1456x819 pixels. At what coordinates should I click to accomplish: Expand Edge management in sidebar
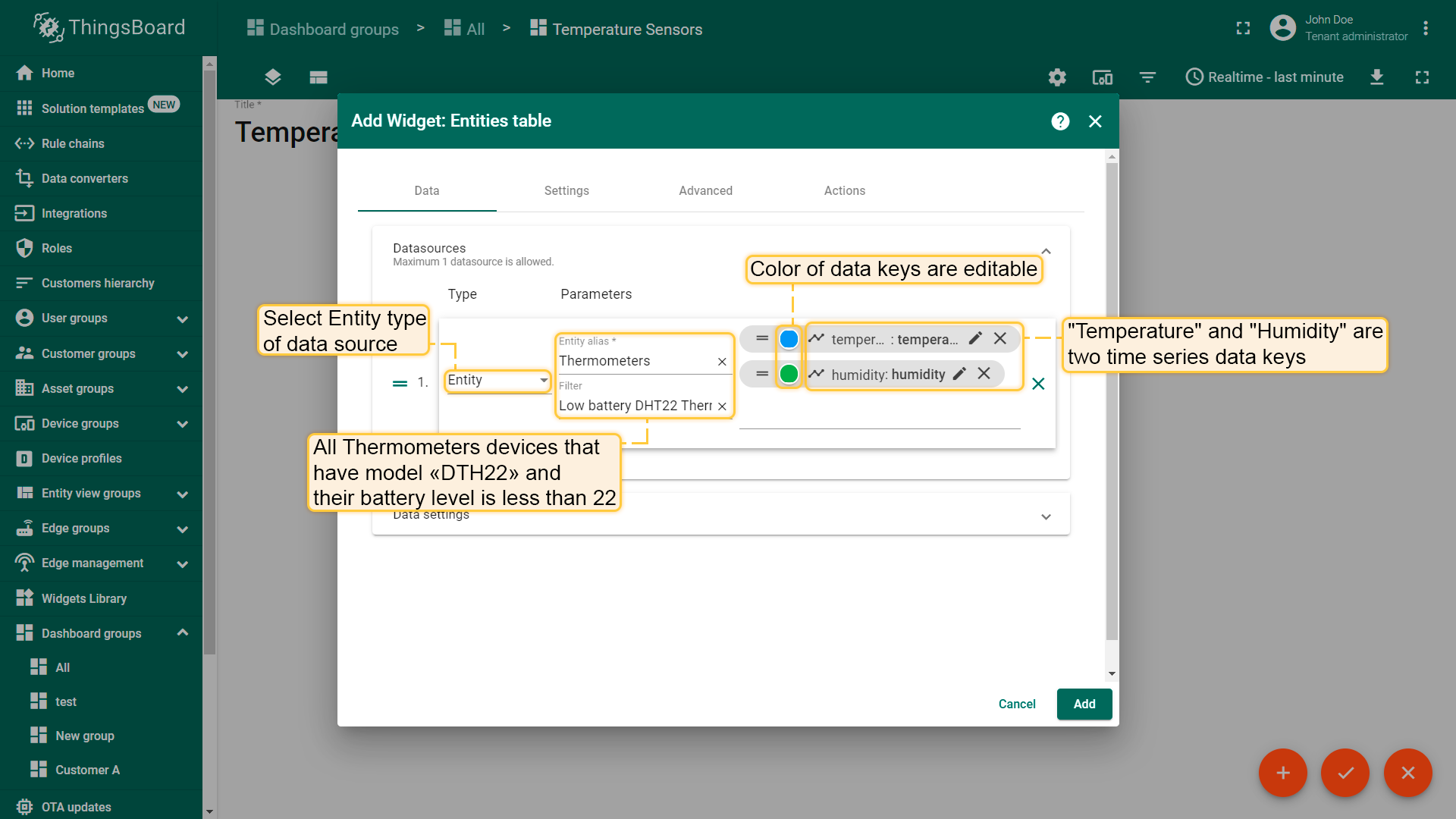click(182, 564)
